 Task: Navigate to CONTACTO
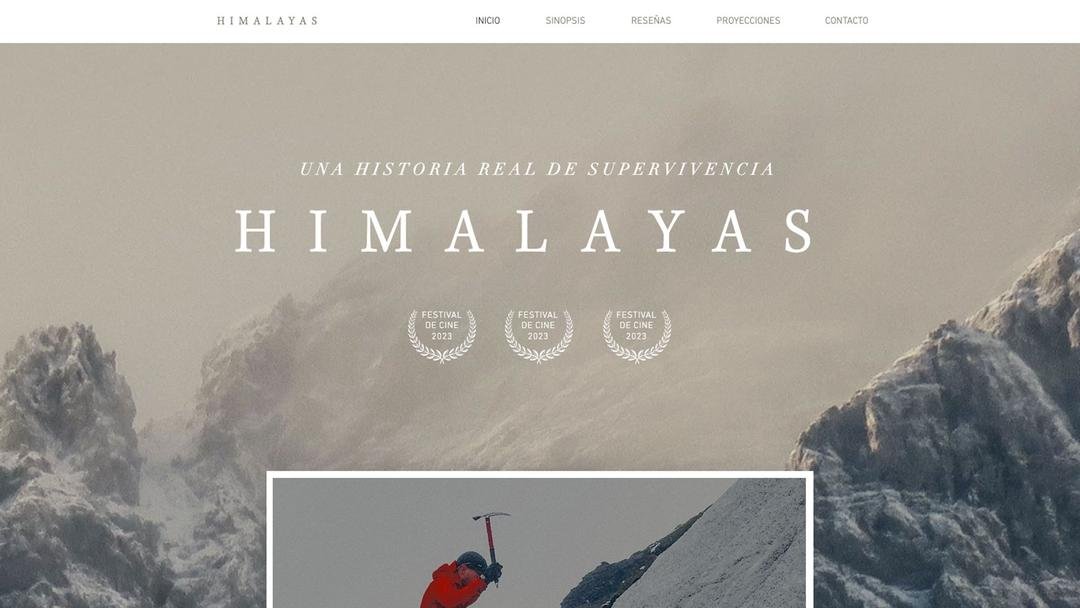(x=847, y=21)
